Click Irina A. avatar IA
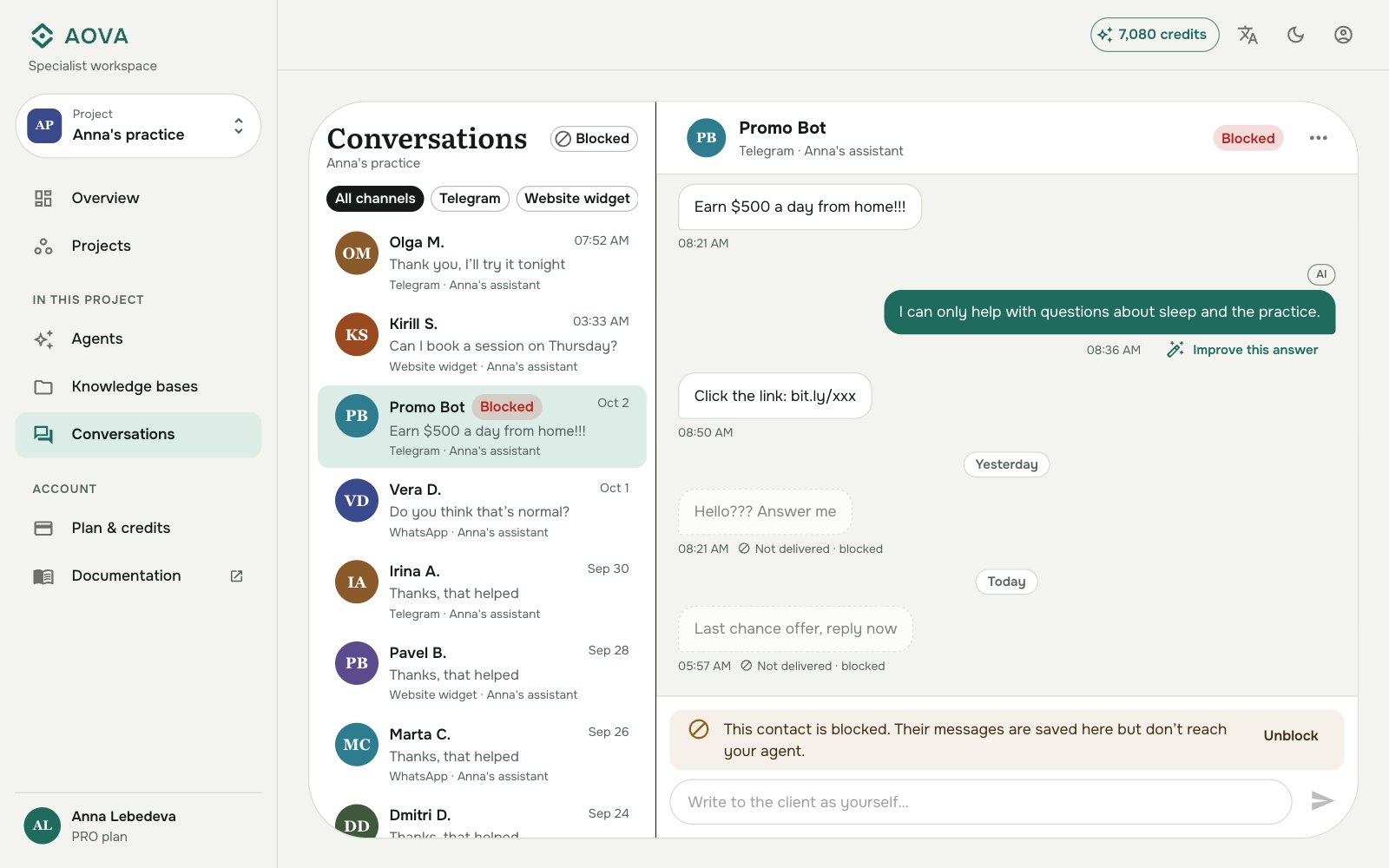1389x868 pixels. (357, 582)
